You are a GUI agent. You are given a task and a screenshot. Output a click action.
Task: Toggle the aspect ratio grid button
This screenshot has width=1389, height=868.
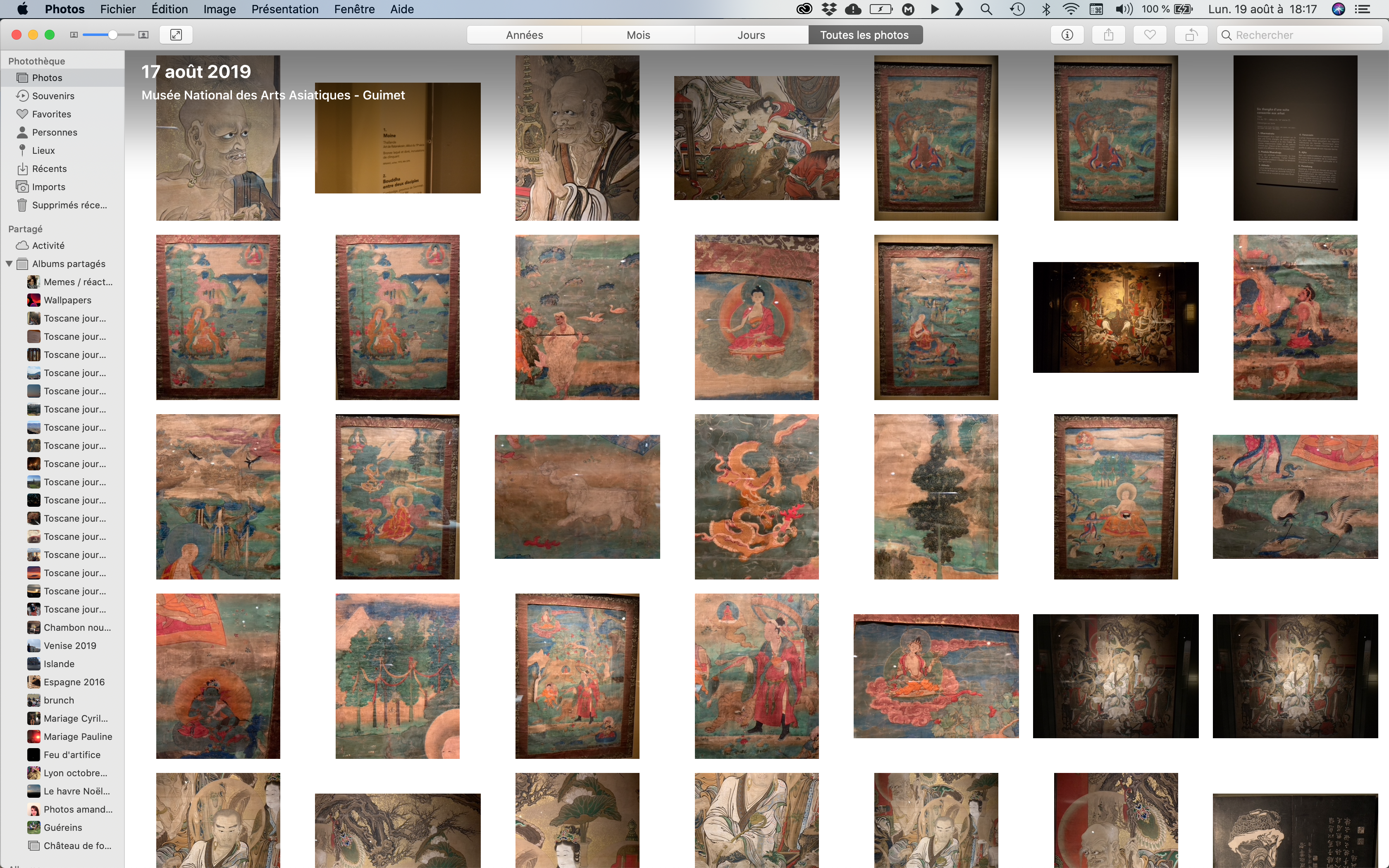[x=176, y=35]
